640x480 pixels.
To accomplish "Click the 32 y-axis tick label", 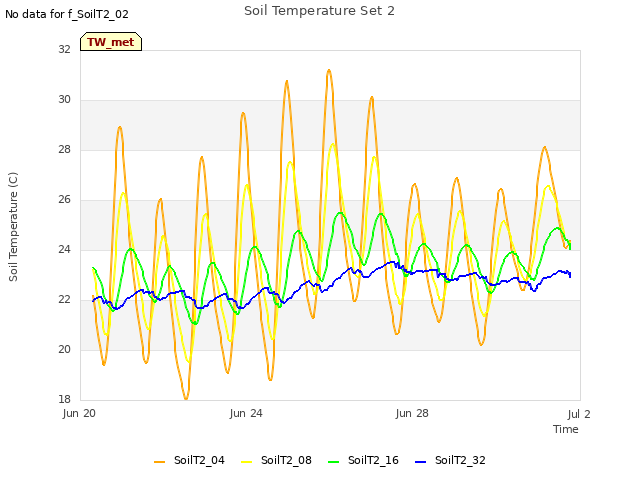I will 64,49.
